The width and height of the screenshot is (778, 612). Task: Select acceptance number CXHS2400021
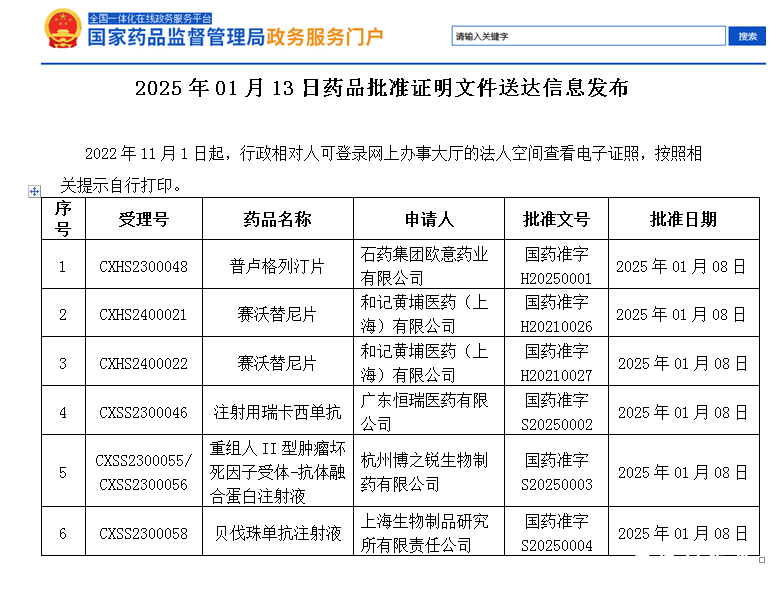tap(143, 314)
